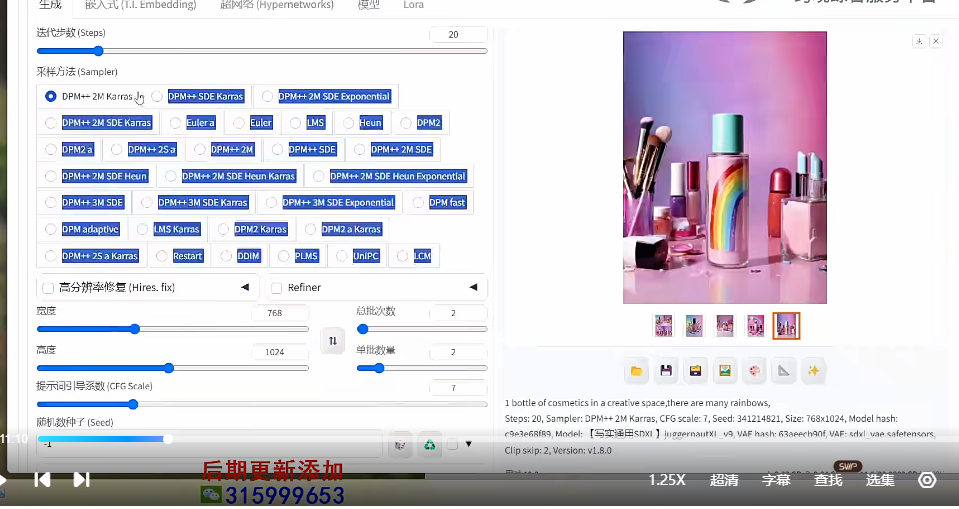Skip to next video track
Viewport: 959px width, 509px height.
[x=81, y=480]
